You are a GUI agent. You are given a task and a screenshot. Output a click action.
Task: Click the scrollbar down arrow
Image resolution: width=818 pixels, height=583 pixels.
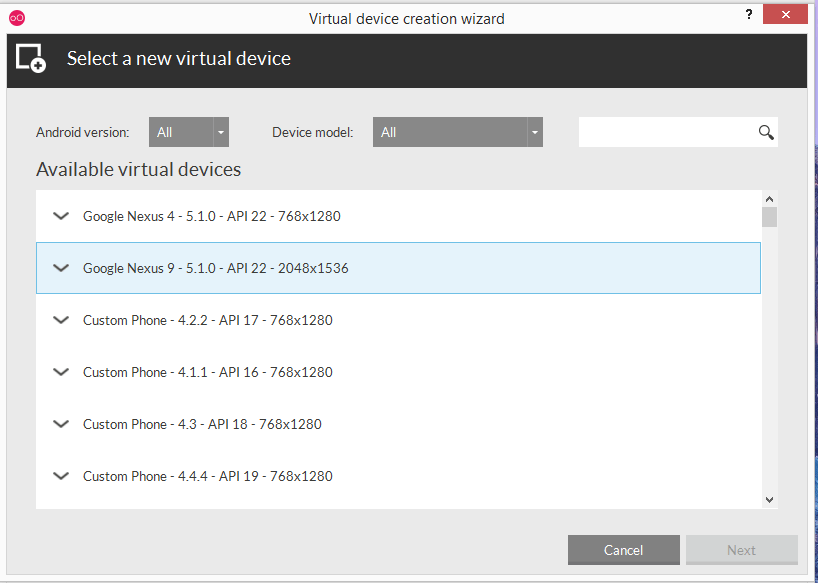click(769, 499)
